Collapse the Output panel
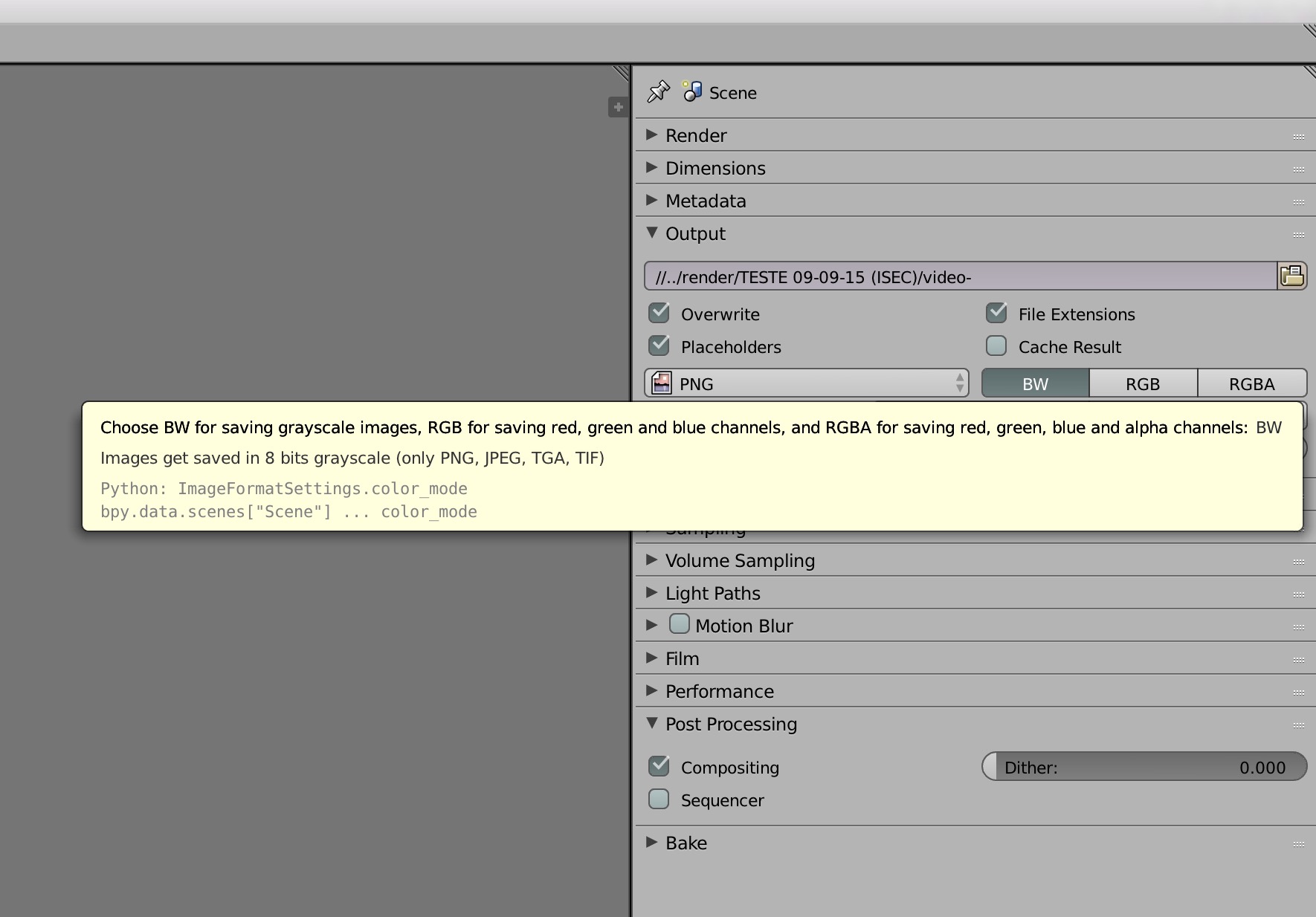 652,233
